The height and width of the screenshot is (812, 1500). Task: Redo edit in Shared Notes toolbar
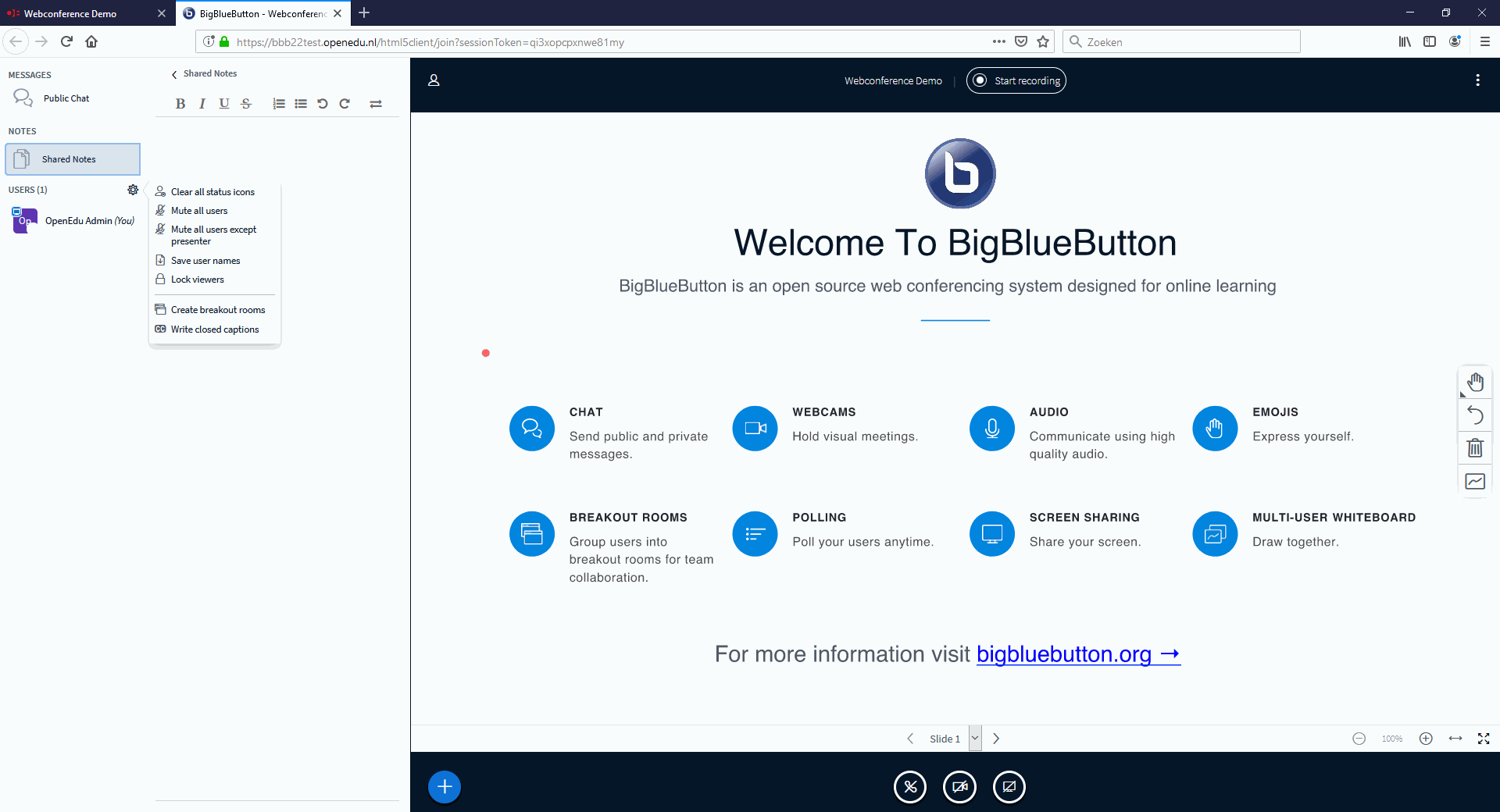[345, 104]
